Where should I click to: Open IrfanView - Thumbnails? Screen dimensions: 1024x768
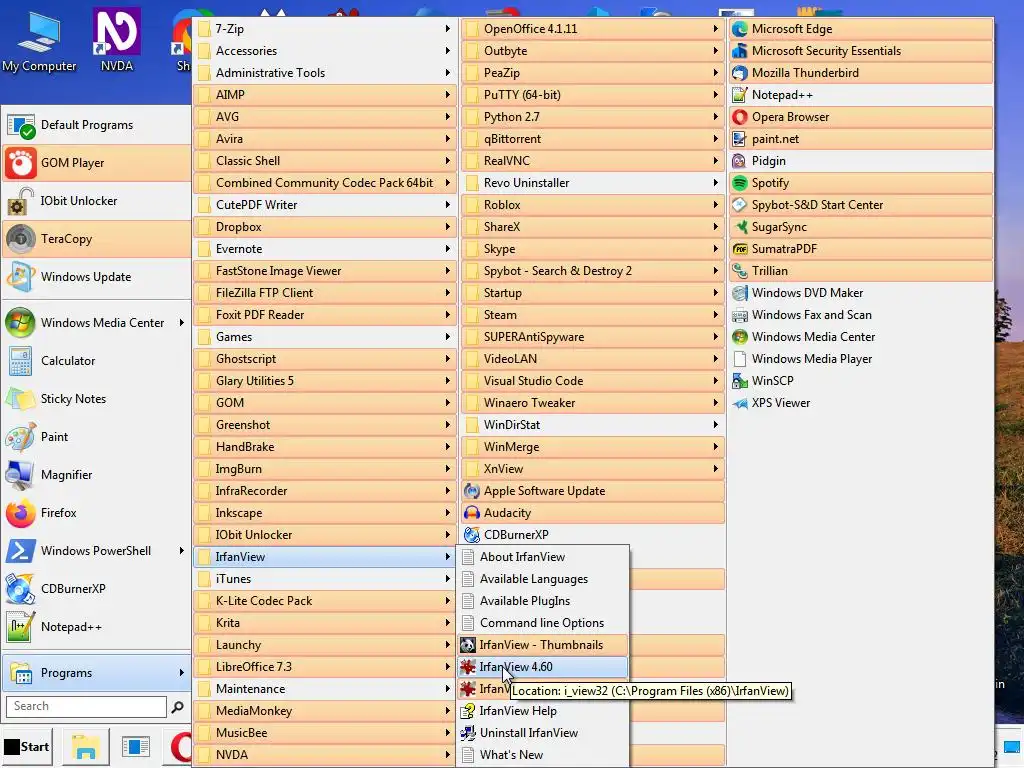(543, 645)
